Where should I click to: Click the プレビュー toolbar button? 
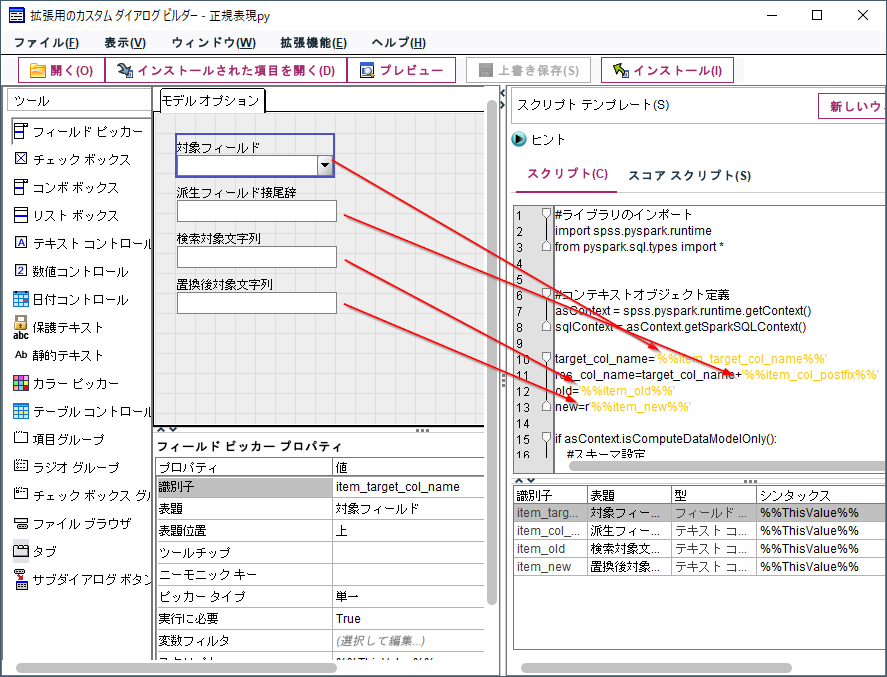tap(401, 70)
